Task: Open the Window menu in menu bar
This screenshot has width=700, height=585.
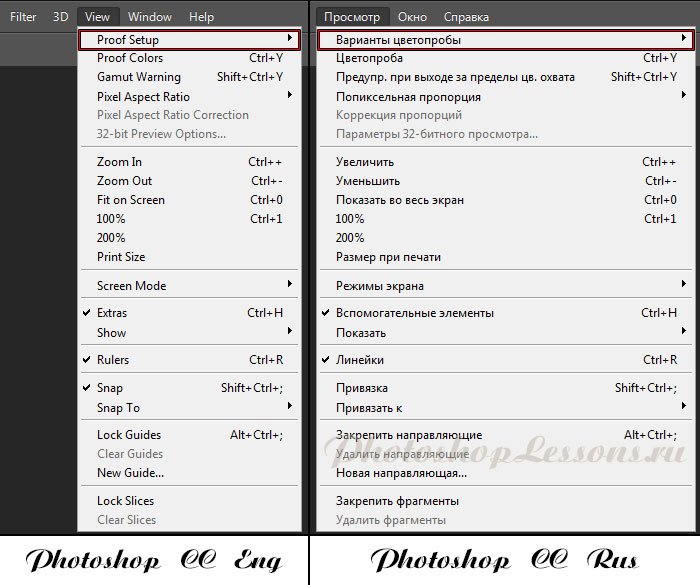Action: point(150,17)
